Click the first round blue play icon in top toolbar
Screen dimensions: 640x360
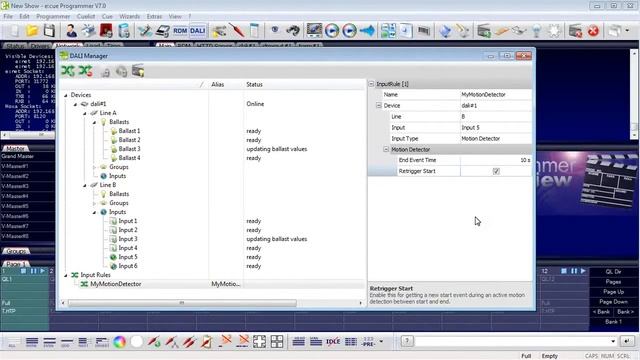click(332, 31)
